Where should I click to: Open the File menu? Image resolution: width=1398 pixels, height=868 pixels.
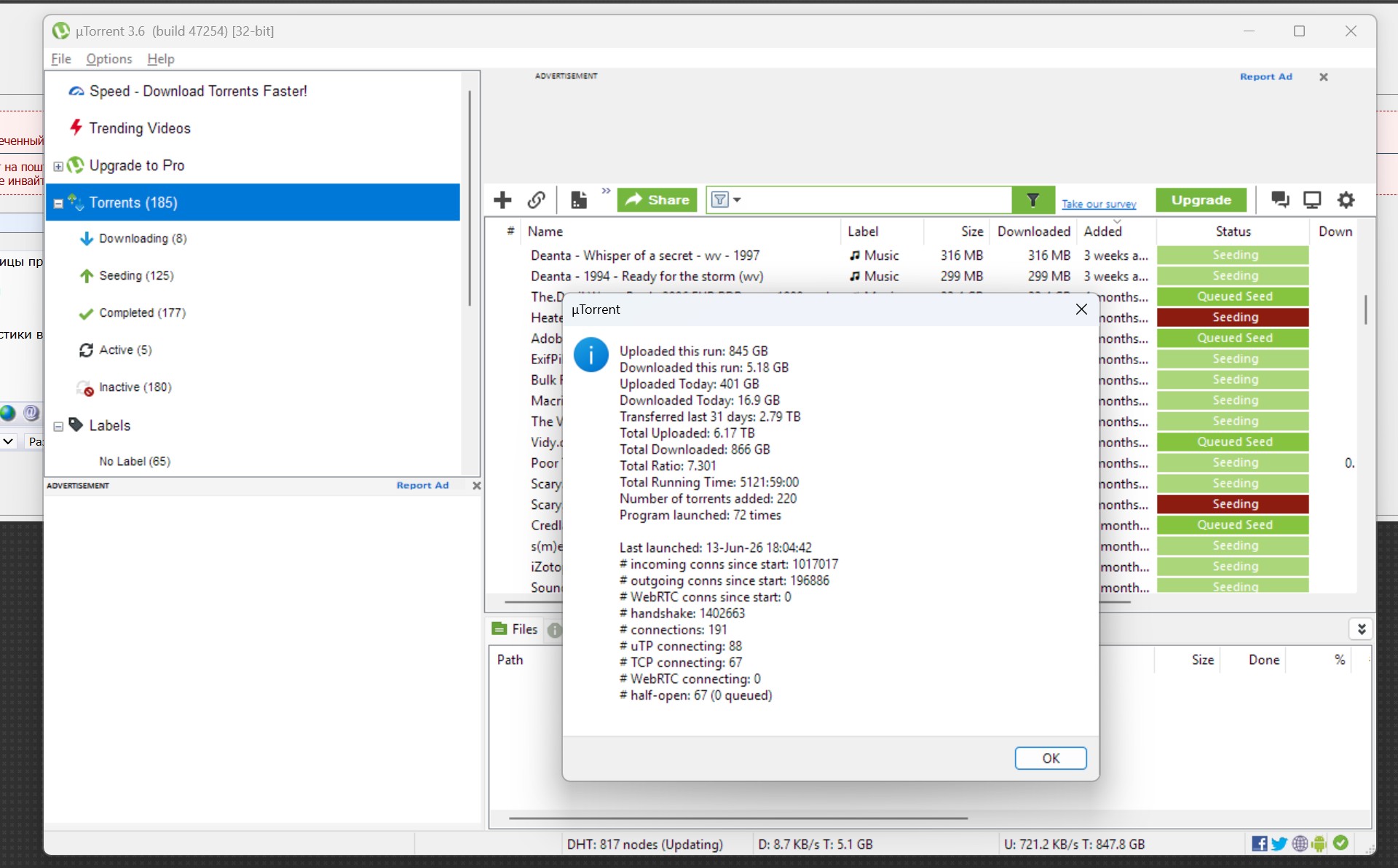(61, 59)
